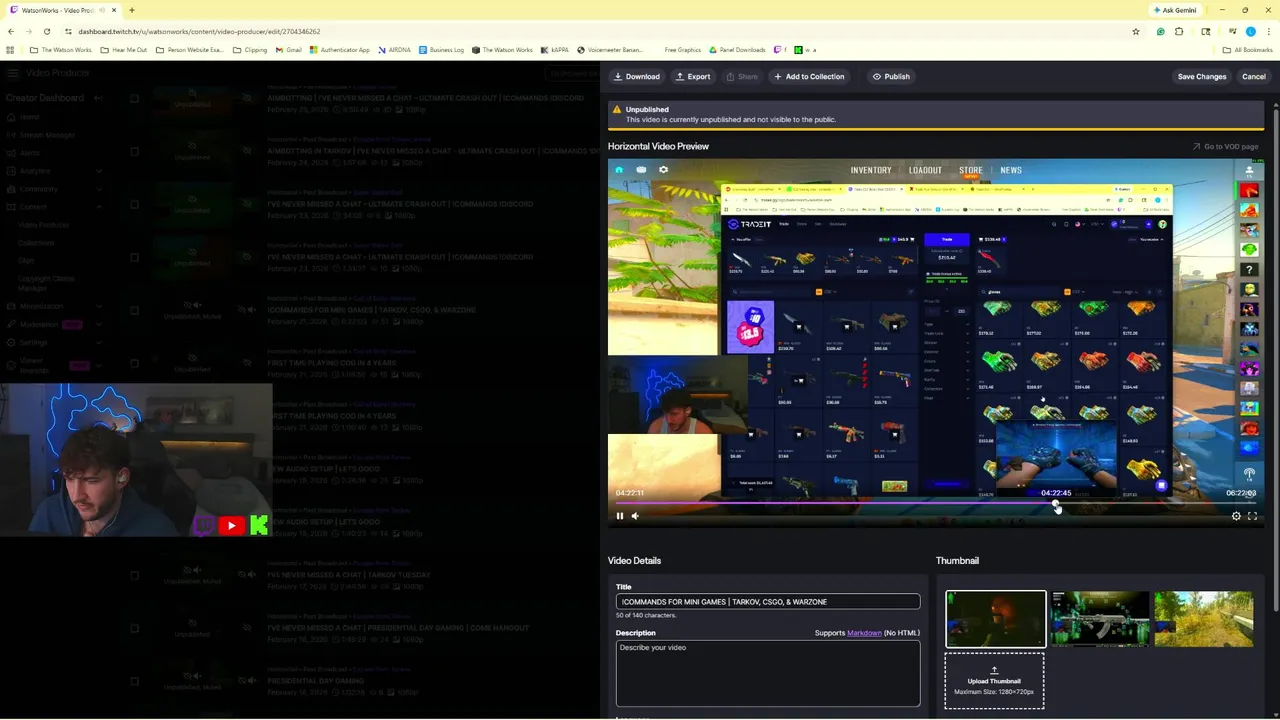Click Ask Gemini button
Viewport: 1280px width, 720px height.
[1176, 10]
